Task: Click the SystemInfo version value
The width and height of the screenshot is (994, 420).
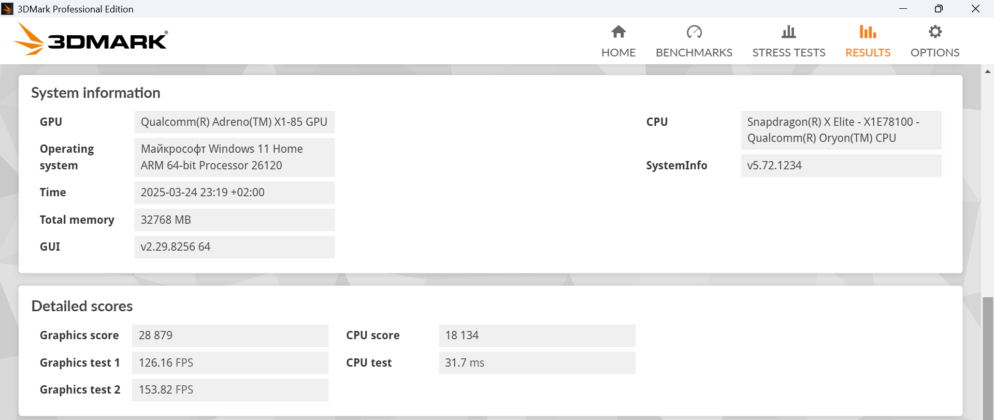Action: 841,165
